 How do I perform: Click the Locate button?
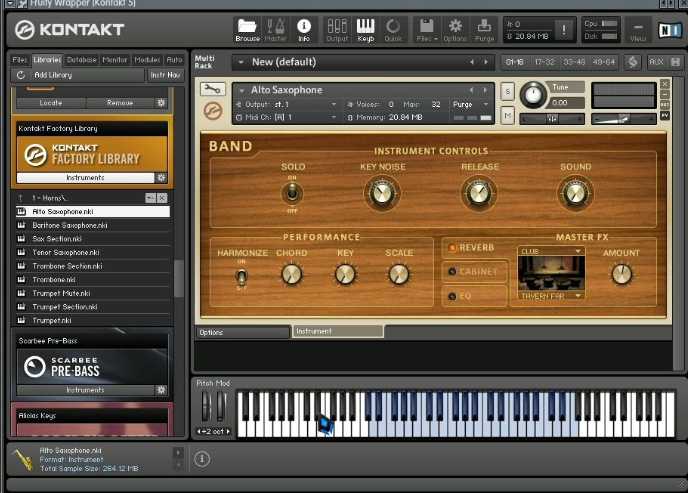coord(51,103)
